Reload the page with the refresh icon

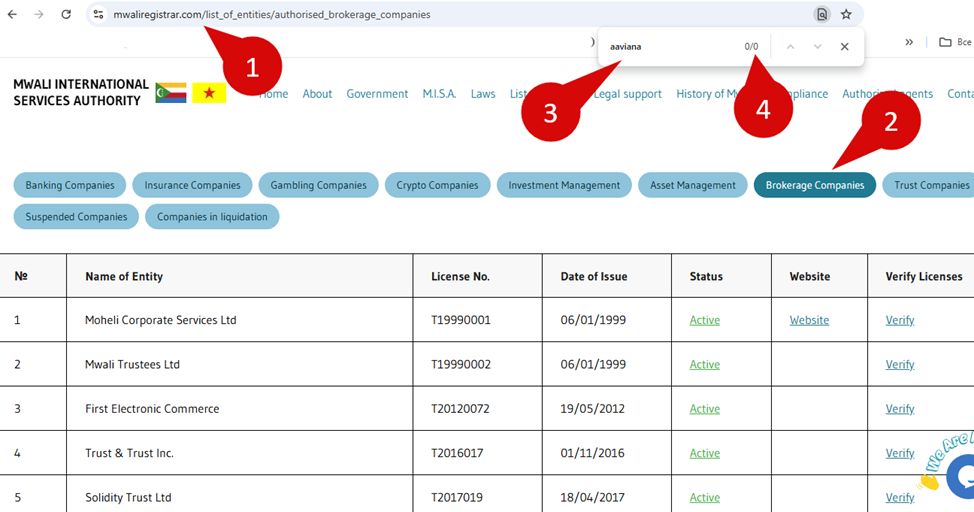(66, 14)
